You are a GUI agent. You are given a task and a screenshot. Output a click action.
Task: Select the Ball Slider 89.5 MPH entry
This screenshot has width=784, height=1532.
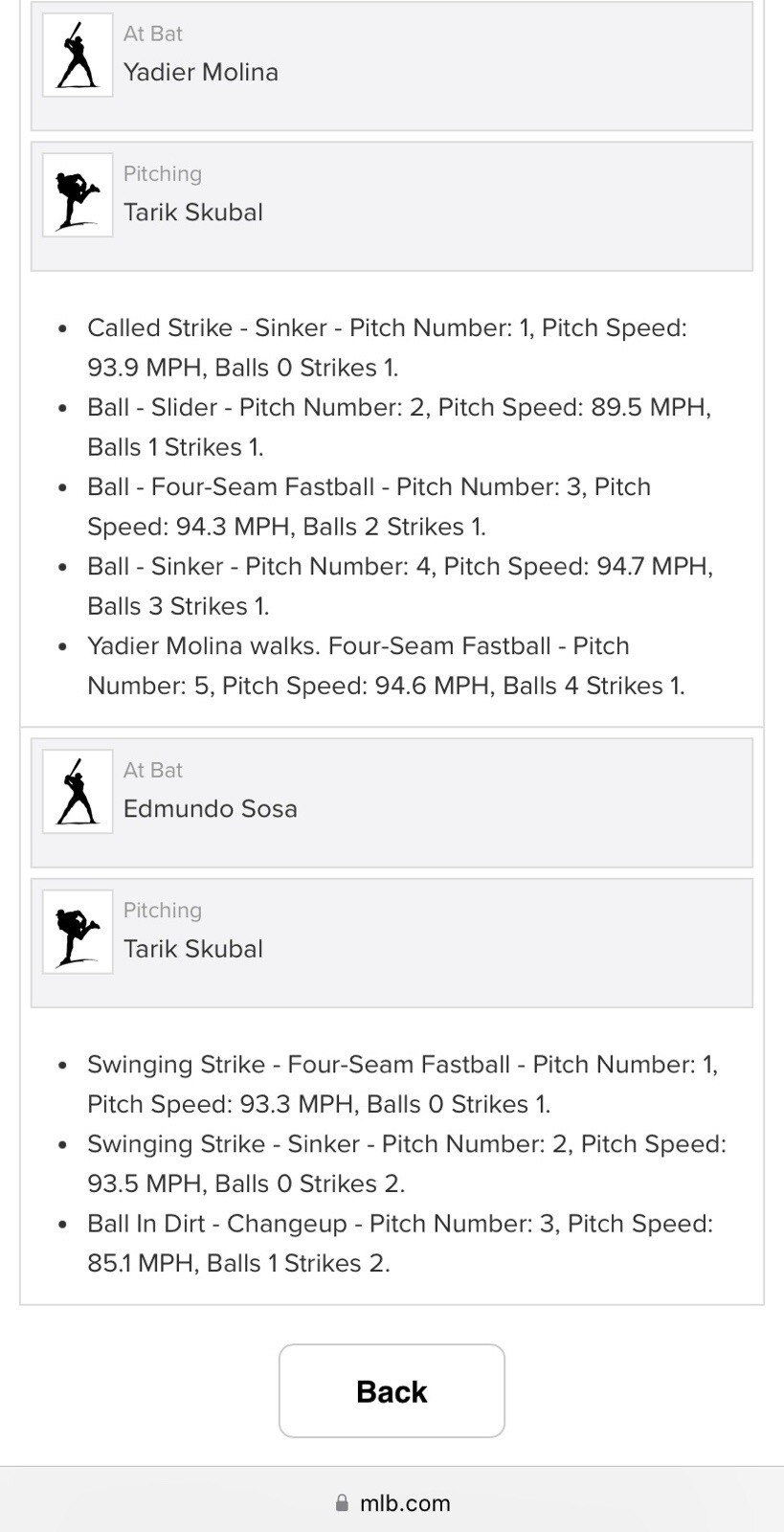pyautogui.click(x=399, y=427)
